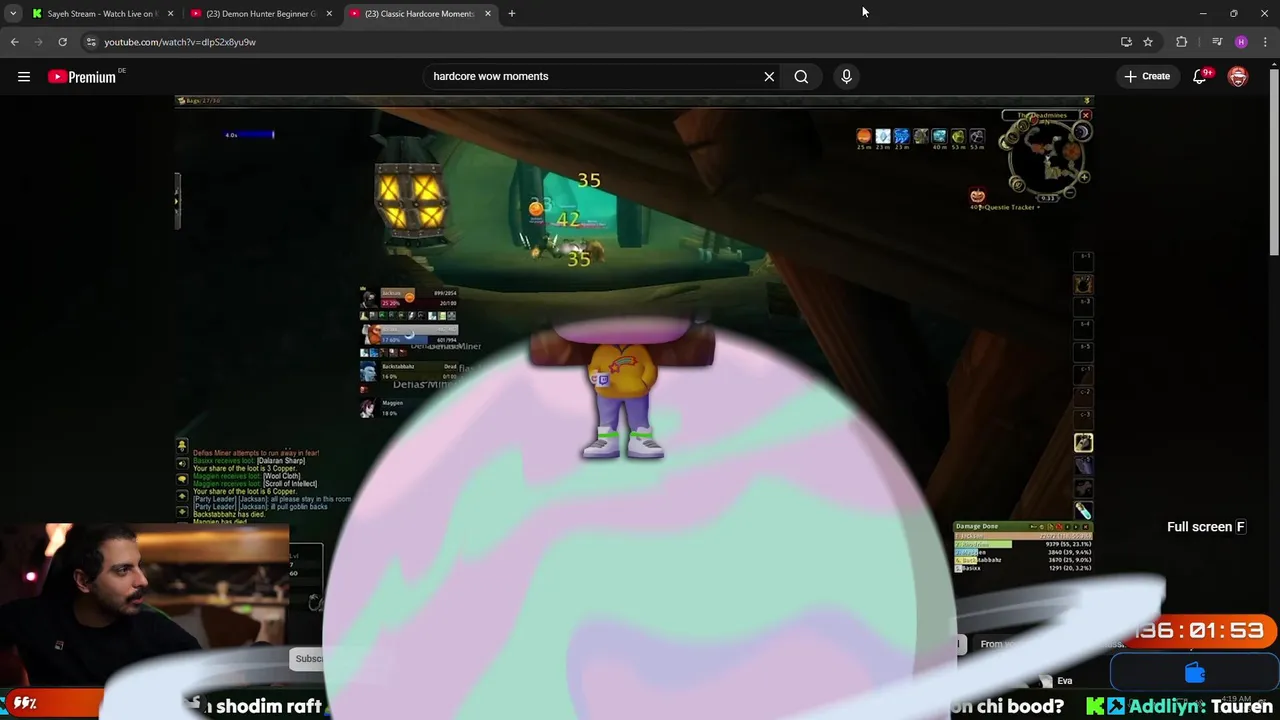Screen dimensions: 1280x720
Task: Open Chrome's three-dot menu
Action: coord(1265,42)
